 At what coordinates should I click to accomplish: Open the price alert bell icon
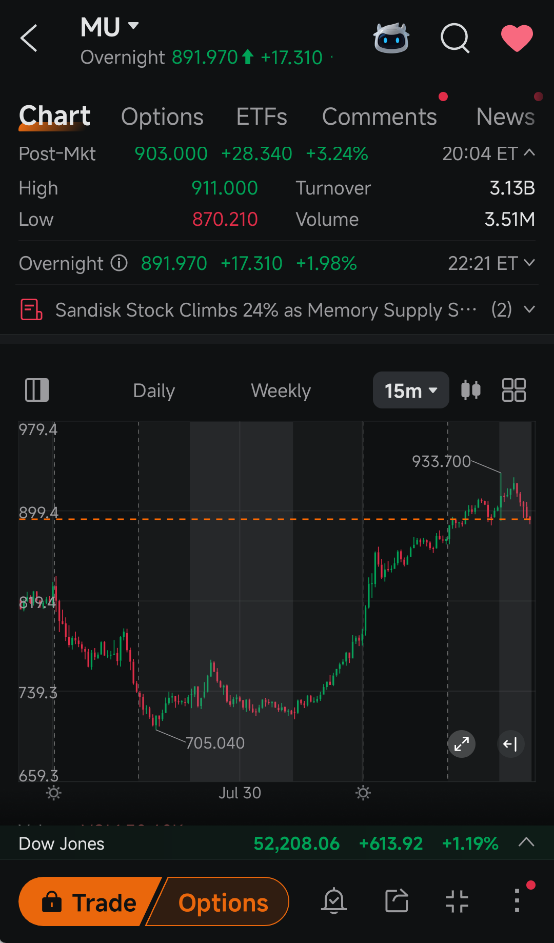pos(333,901)
